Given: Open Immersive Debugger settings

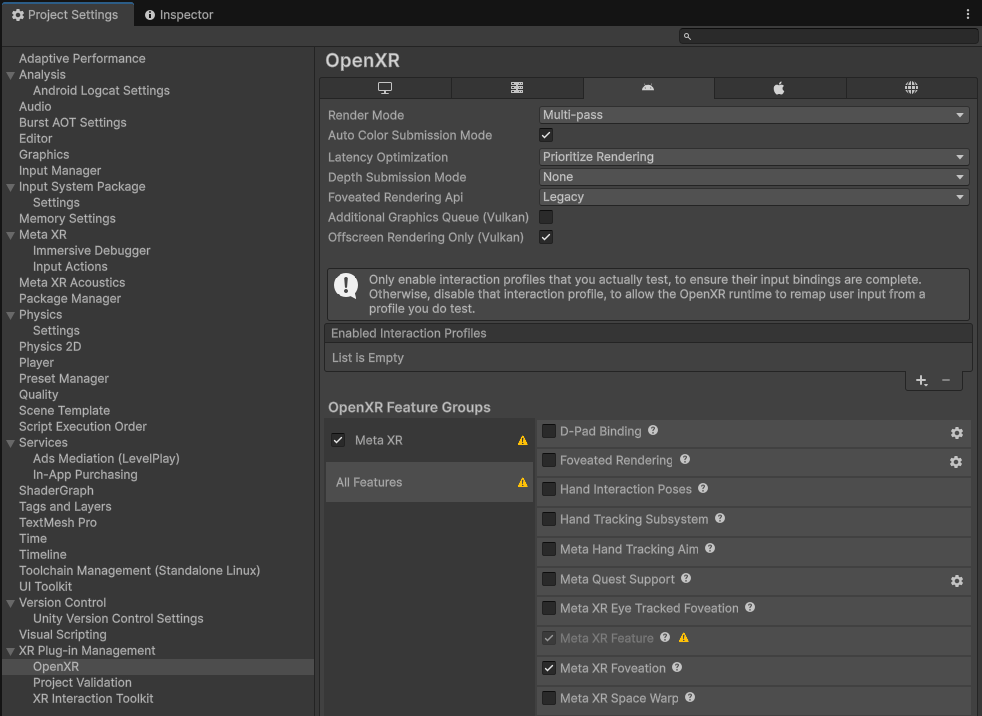Looking at the screenshot, I should [x=91, y=250].
